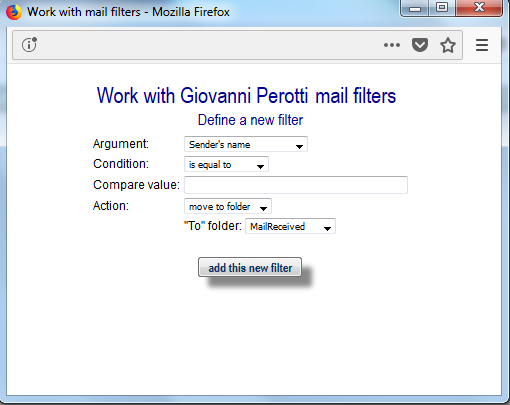Save page to Pocket

coord(420,45)
